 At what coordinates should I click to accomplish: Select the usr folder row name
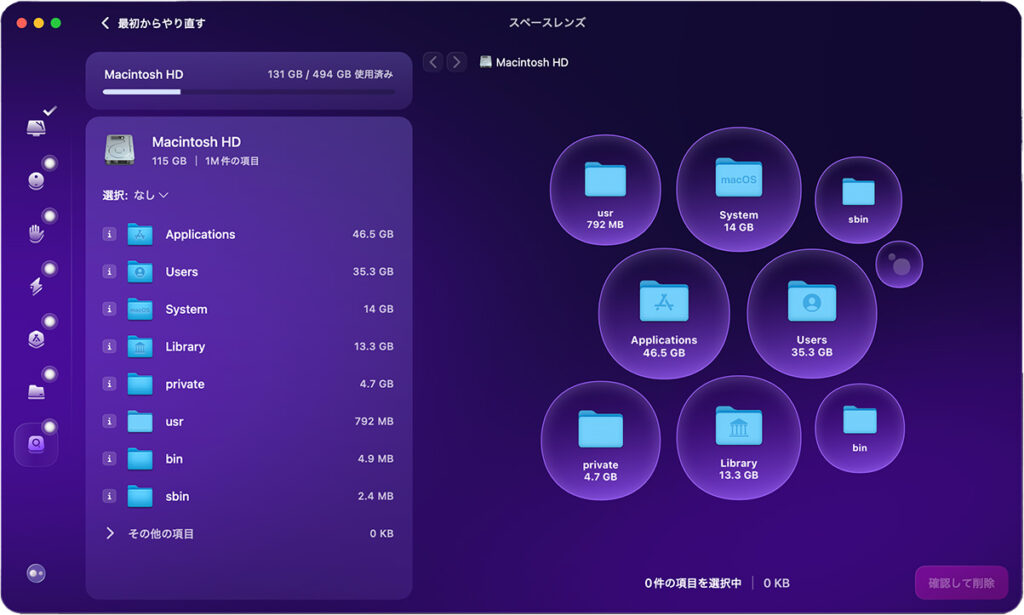click(174, 422)
